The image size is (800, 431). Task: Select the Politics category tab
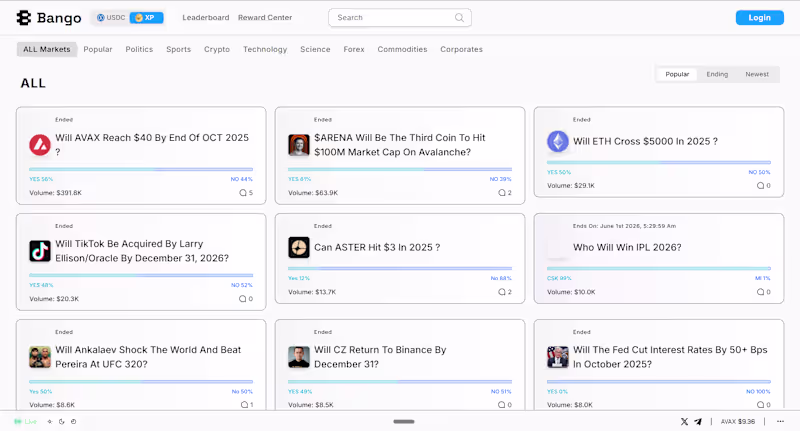pos(139,49)
